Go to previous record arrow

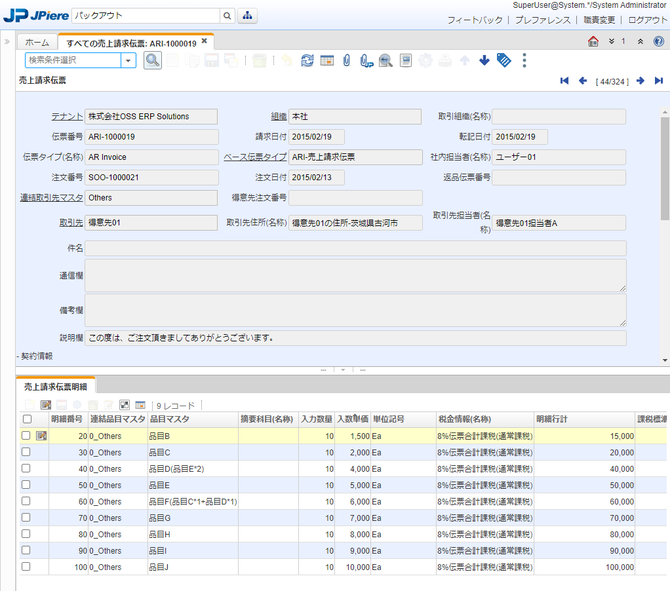[x=583, y=81]
